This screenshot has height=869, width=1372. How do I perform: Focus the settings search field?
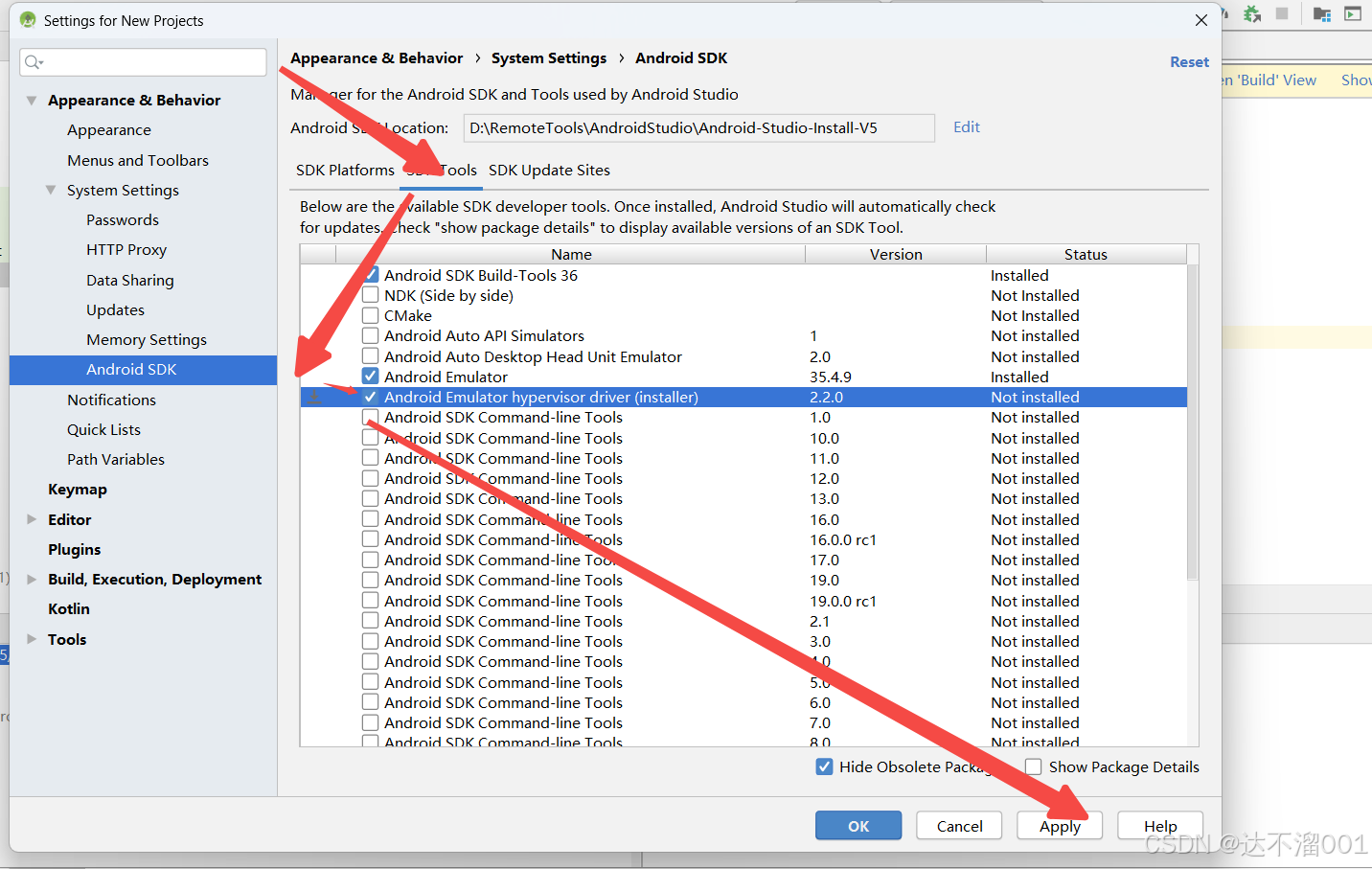tap(144, 62)
